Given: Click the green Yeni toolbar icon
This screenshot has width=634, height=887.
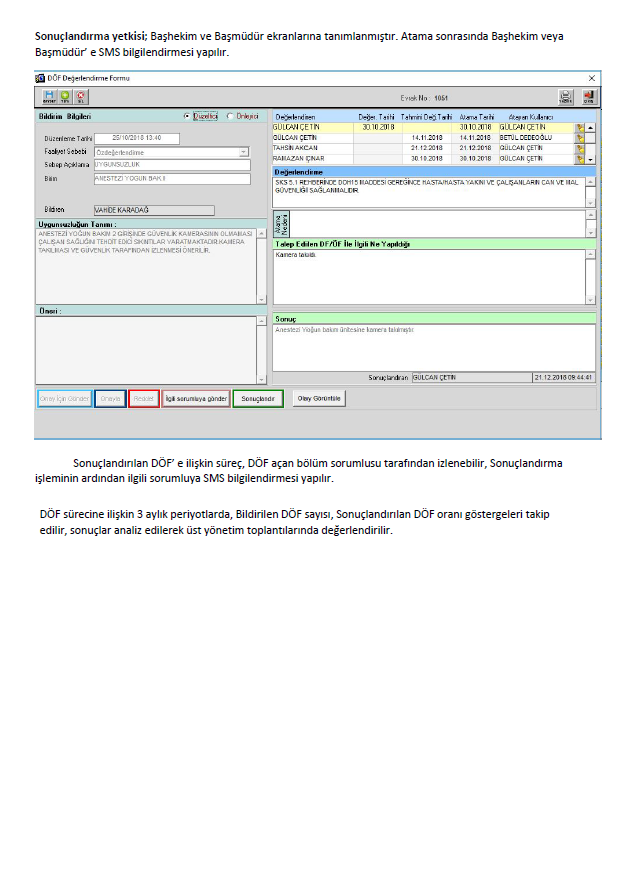Looking at the screenshot, I should [x=65, y=97].
